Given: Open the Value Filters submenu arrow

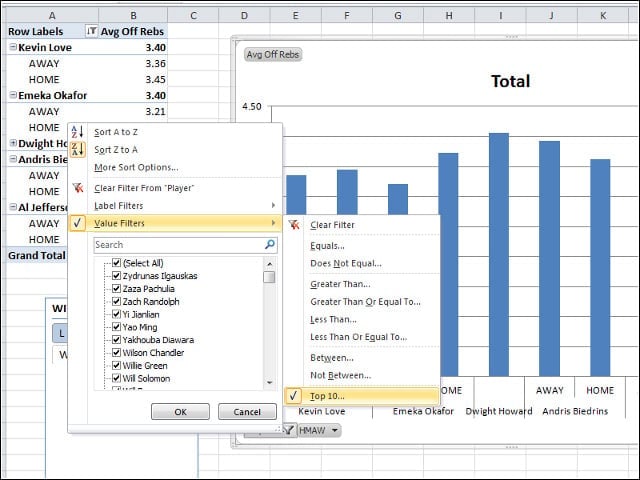Looking at the screenshot, I should click(x=273, y=223).
